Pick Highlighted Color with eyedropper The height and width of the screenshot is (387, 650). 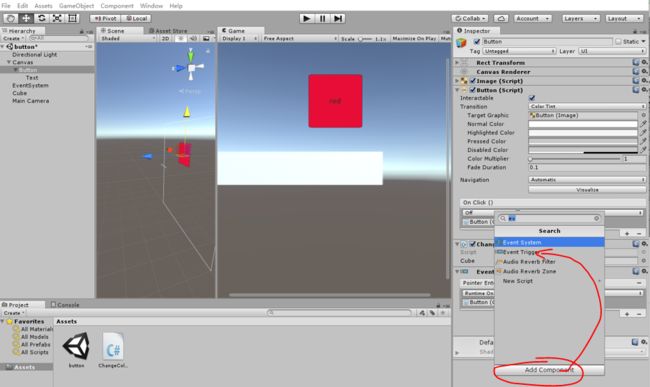[643, 132]
